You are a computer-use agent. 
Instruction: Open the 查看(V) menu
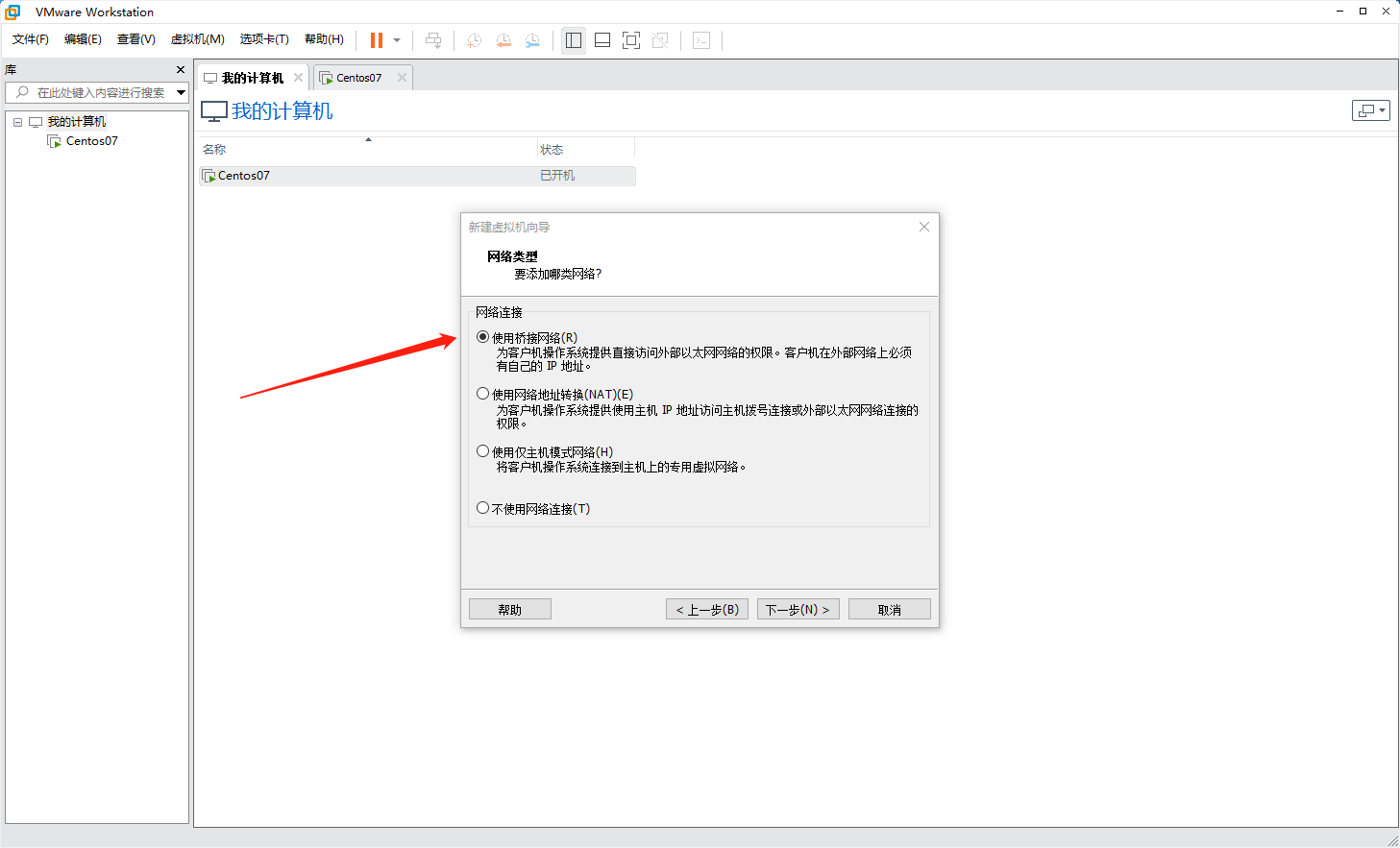click(135, 39)
